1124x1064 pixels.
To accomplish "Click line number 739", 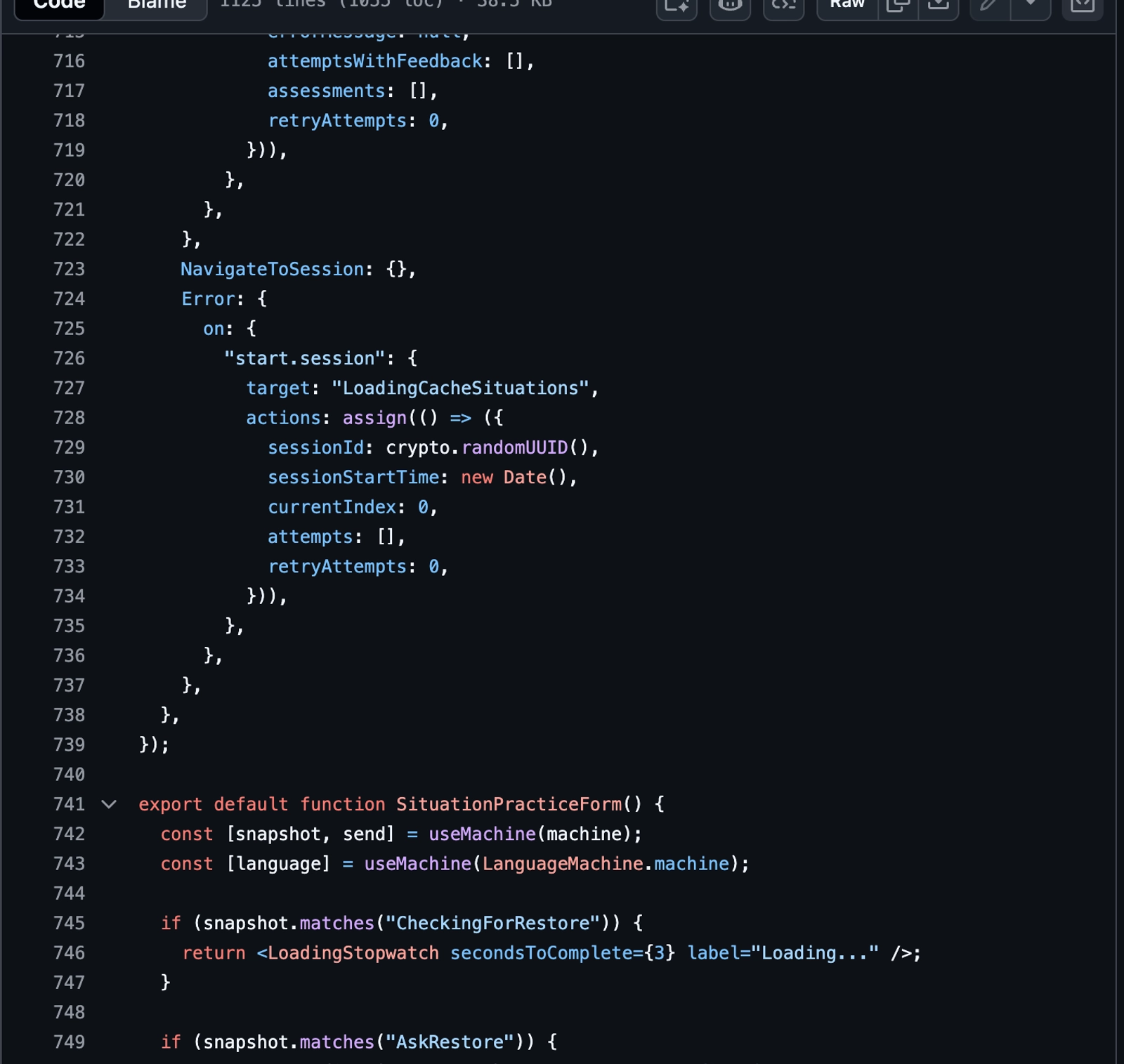I will [69, 744].
